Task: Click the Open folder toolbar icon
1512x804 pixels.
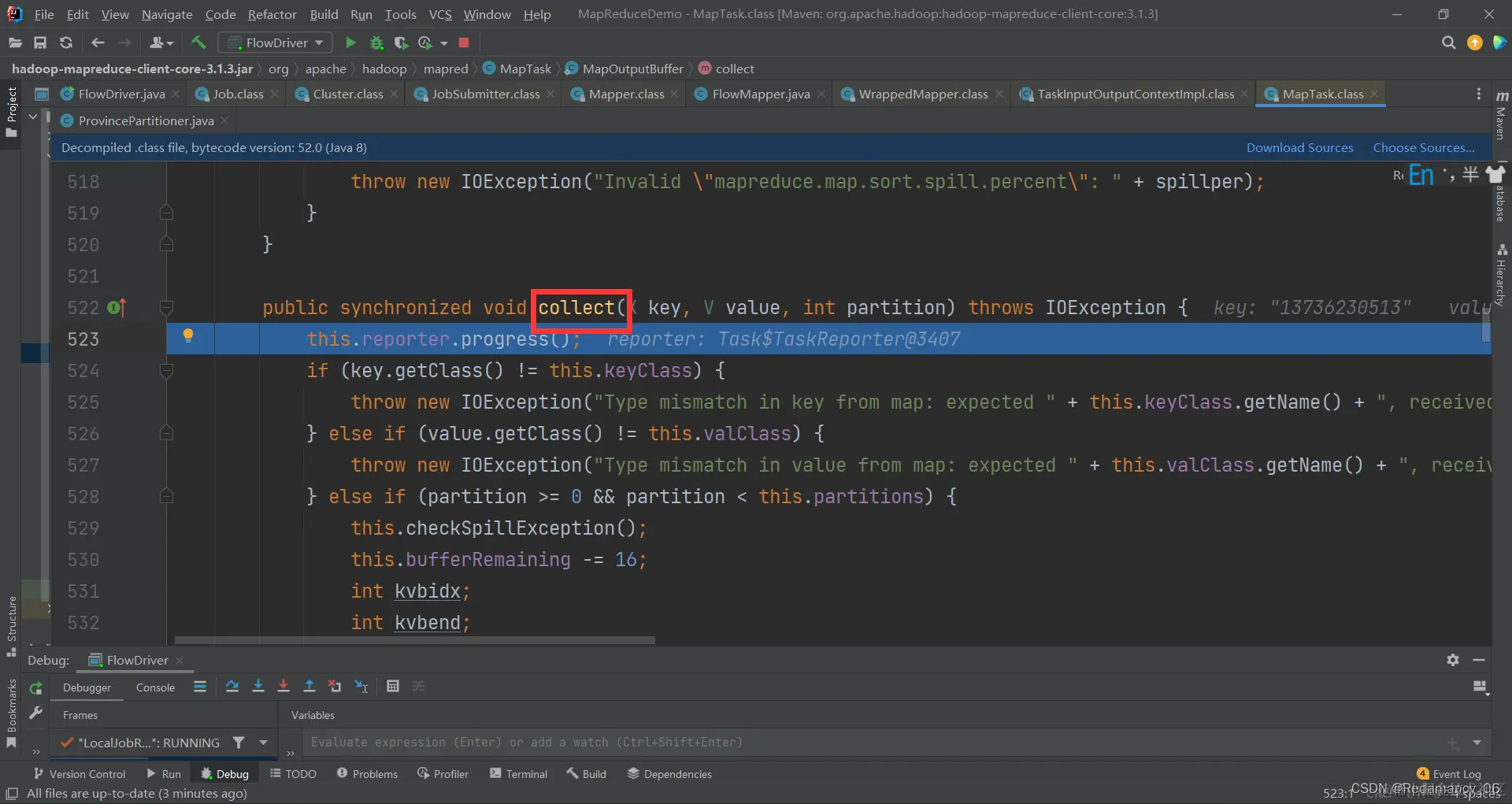Action: (15, 43)
